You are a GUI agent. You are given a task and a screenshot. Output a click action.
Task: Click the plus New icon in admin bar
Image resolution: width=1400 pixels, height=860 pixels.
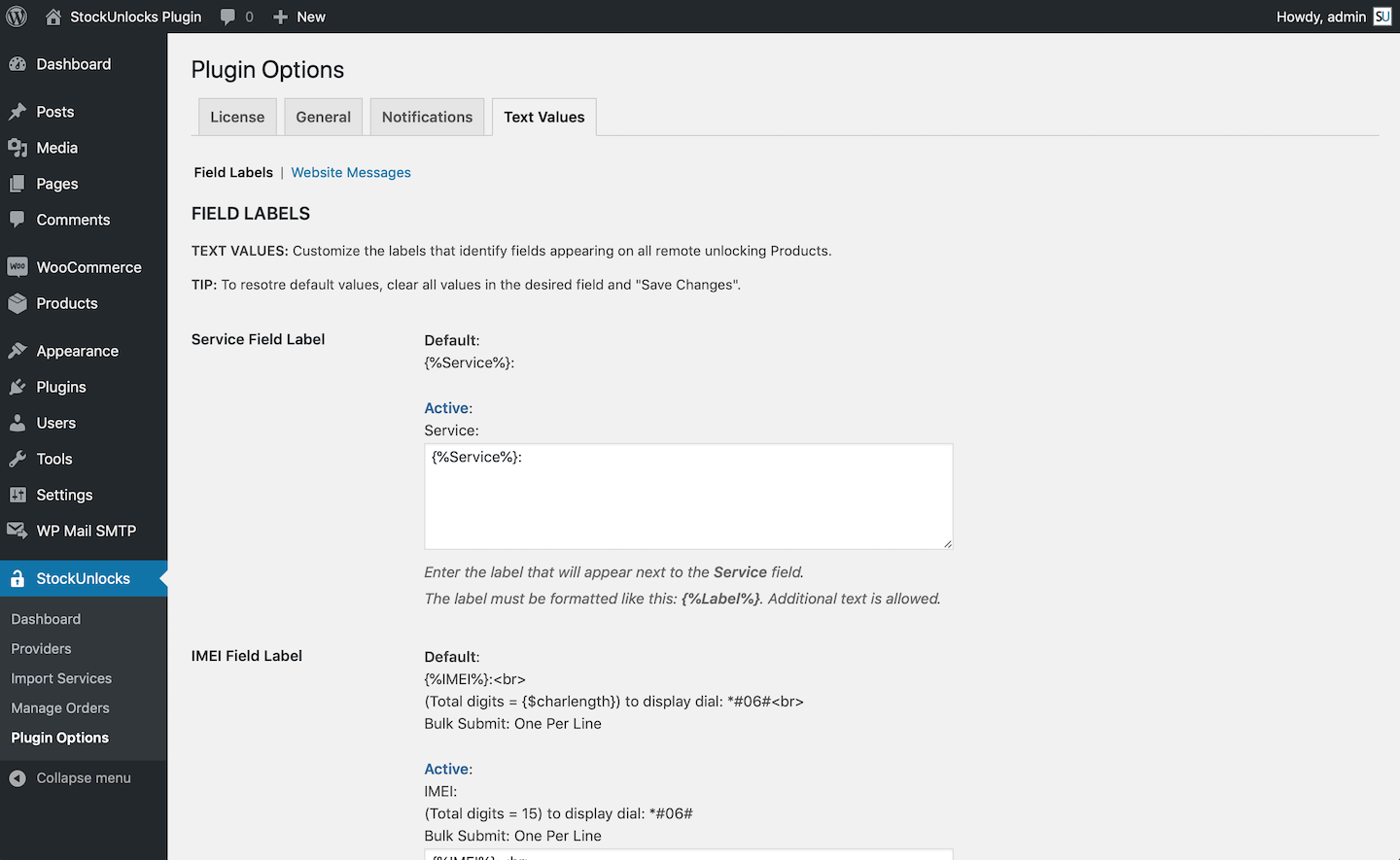[x=281, y=17]
